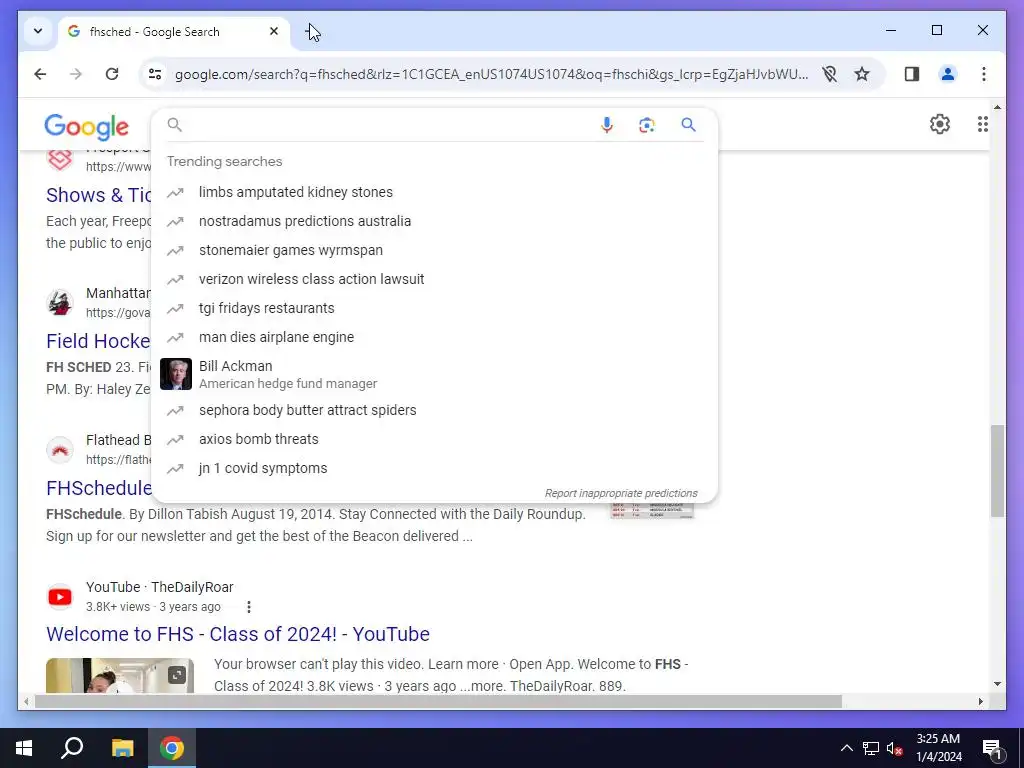Open the Chrome side panel
Viewport: 1024px width, 768px height.
(912, 74)
